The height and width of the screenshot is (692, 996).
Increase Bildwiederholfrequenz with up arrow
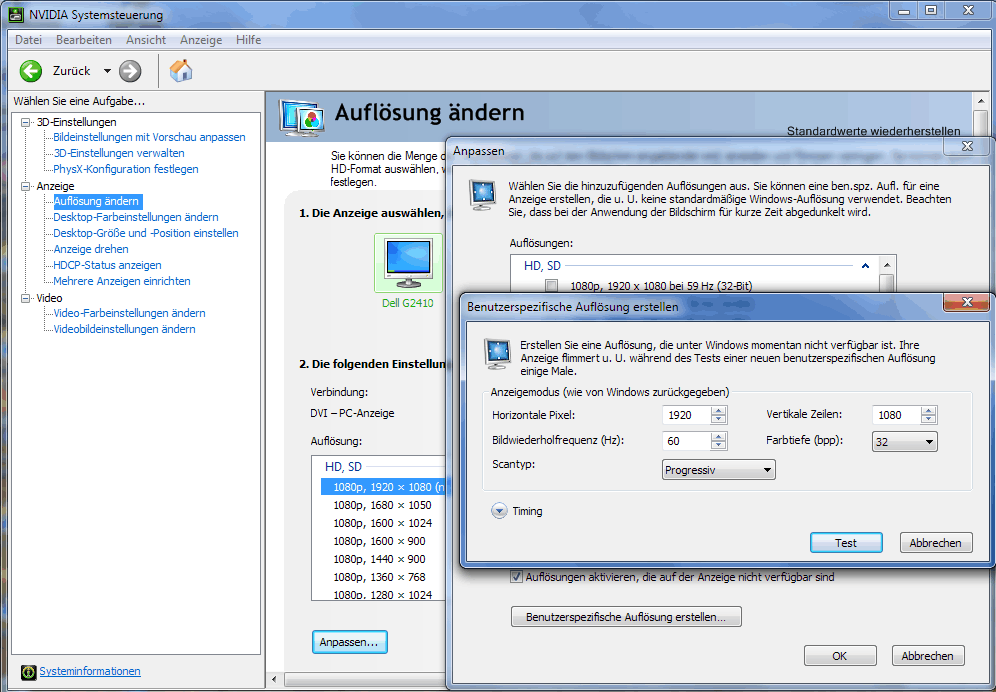pos(718,437)
